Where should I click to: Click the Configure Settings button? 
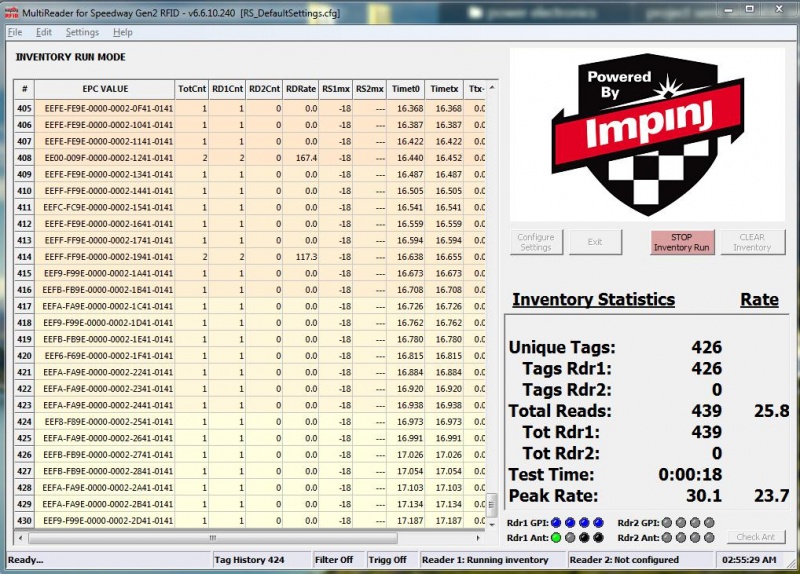tap(536, 242)
